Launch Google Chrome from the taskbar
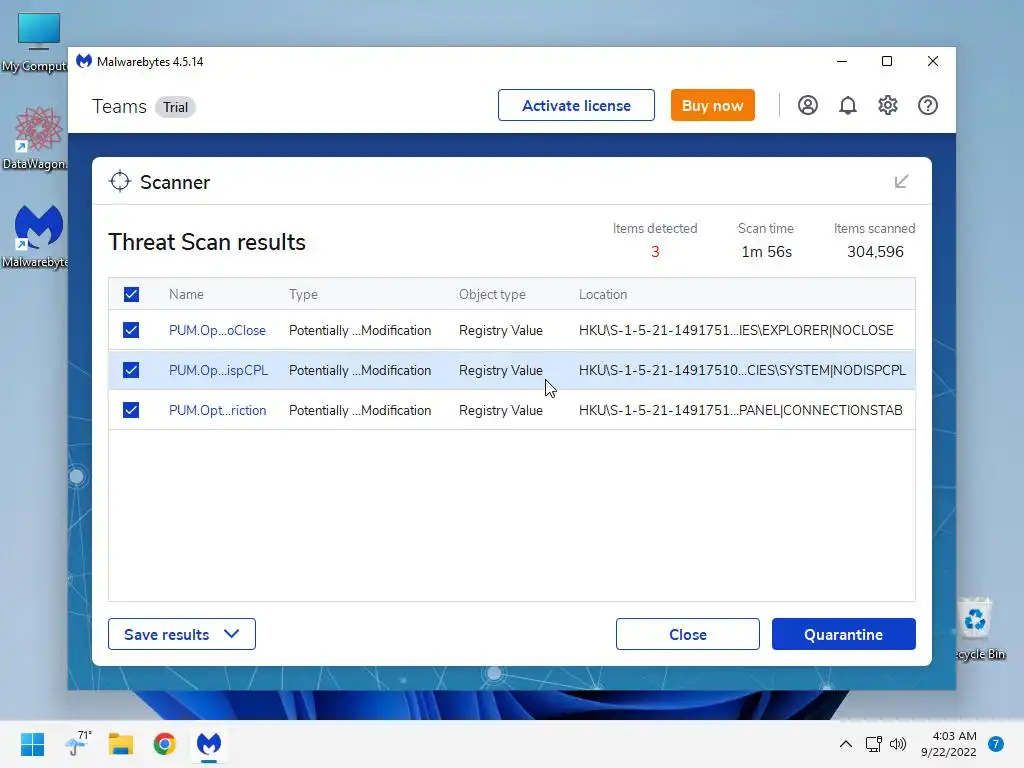The image size is (1024, 768). point(165,744)
